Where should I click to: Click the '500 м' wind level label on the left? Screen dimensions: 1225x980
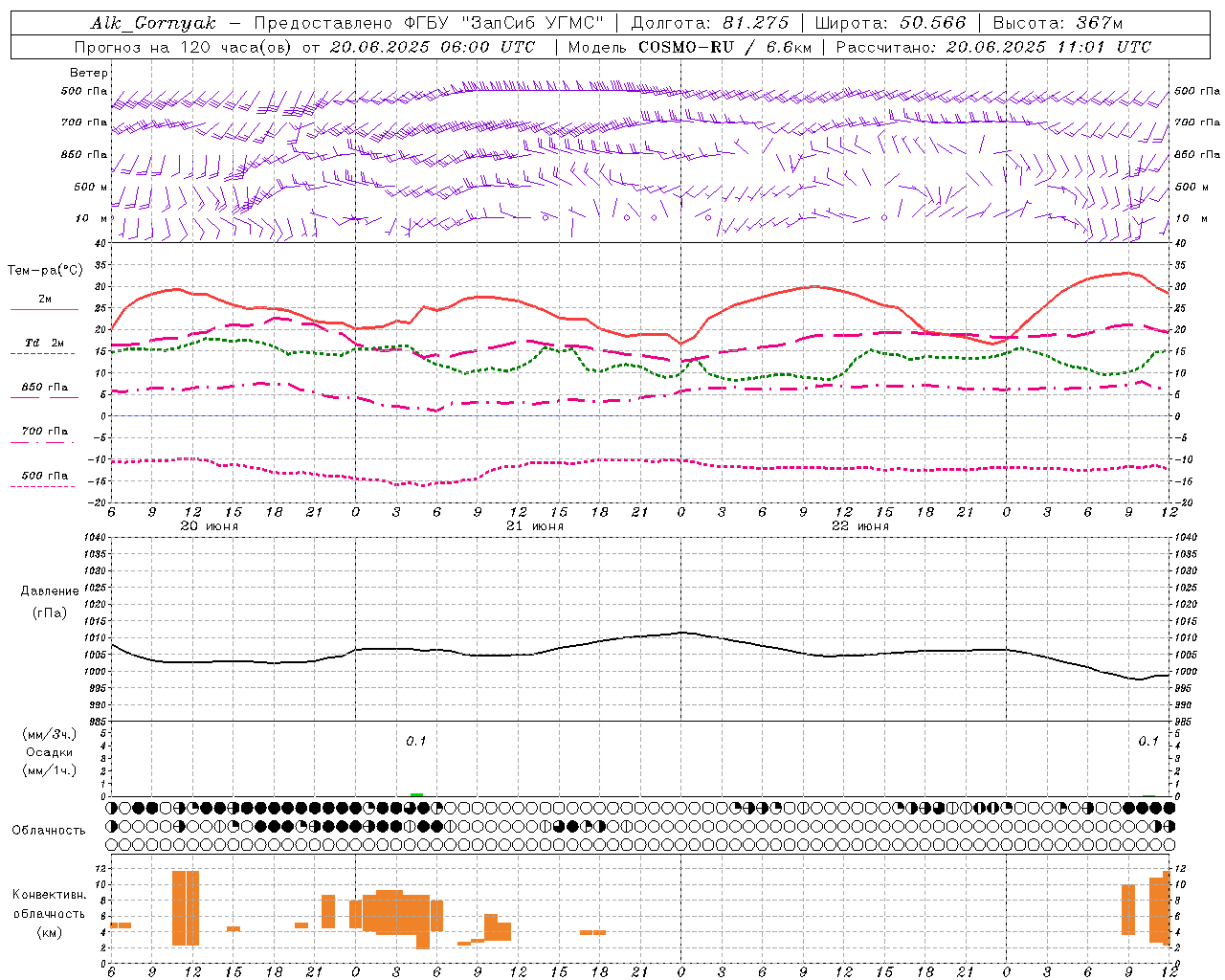point(91,187)
